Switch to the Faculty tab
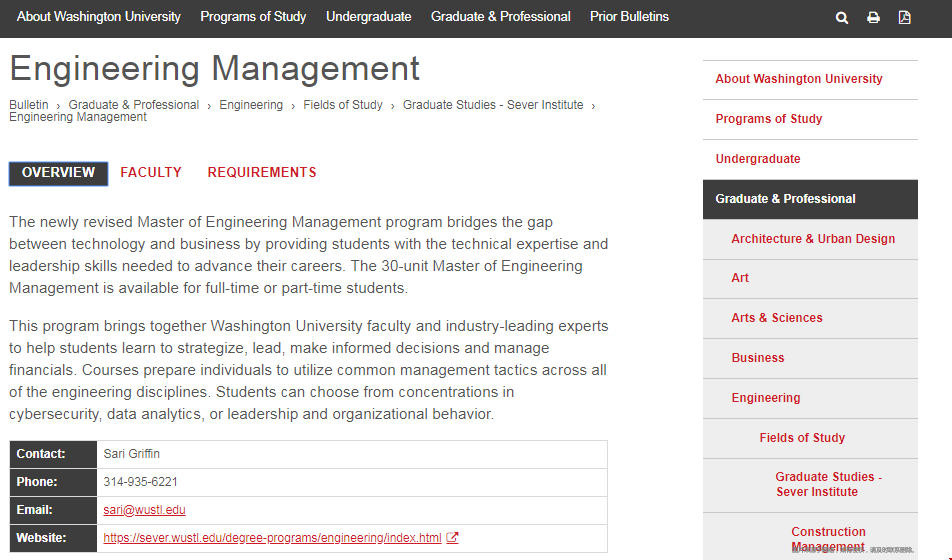The image size is (952, 560). 151,172
